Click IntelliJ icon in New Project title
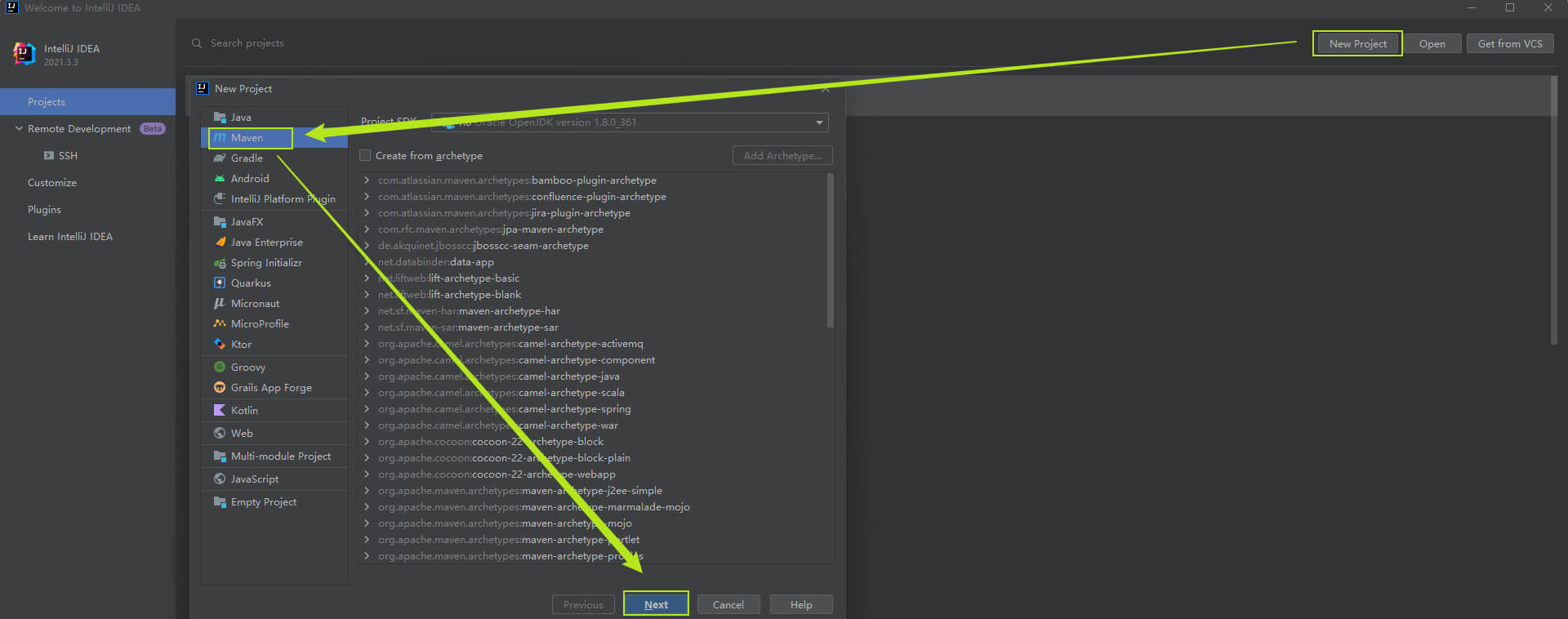Viewport: 1568px width, 619px height. (x=203, y=88)
